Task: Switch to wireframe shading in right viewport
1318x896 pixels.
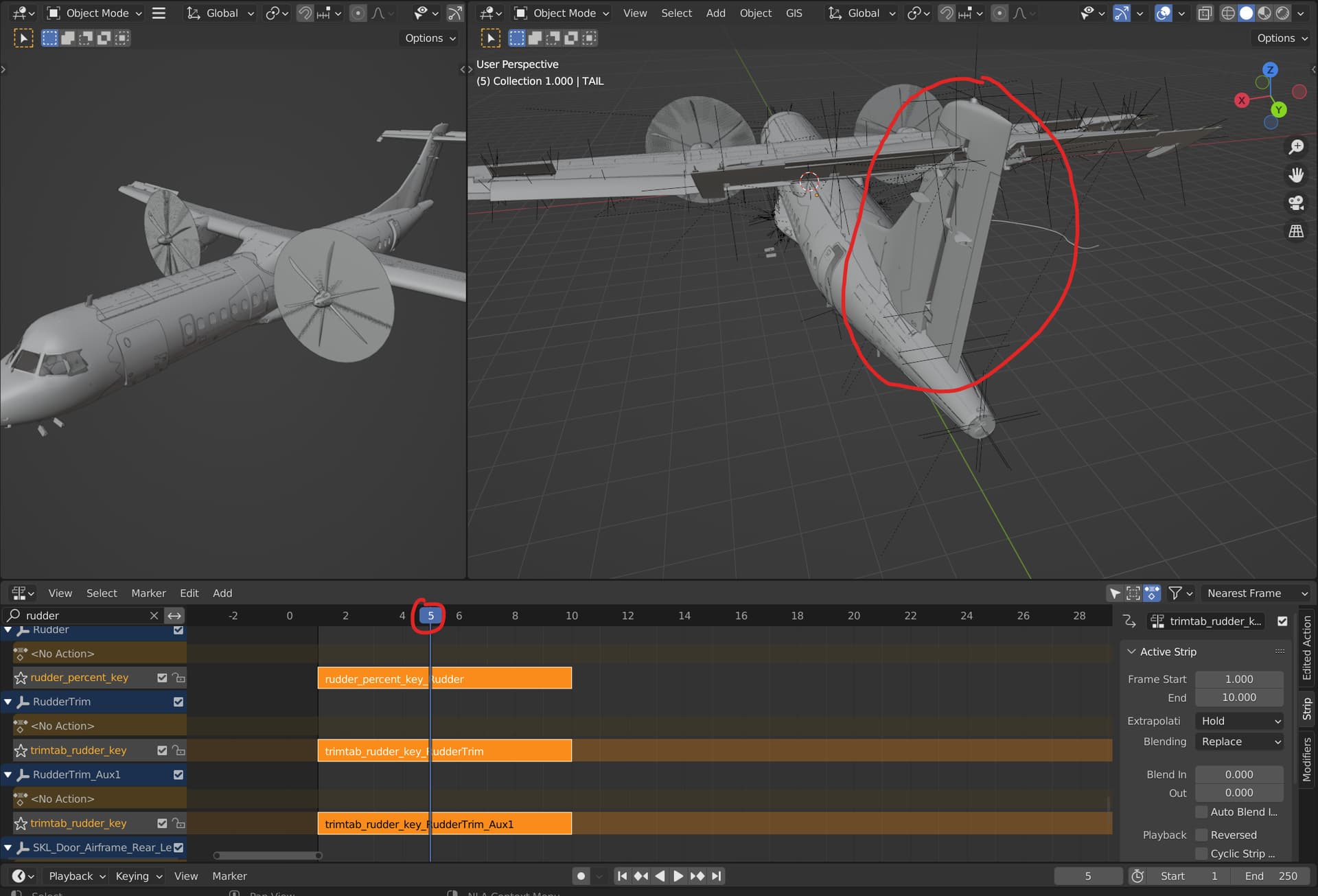Action: click(x=1228, y=13)
